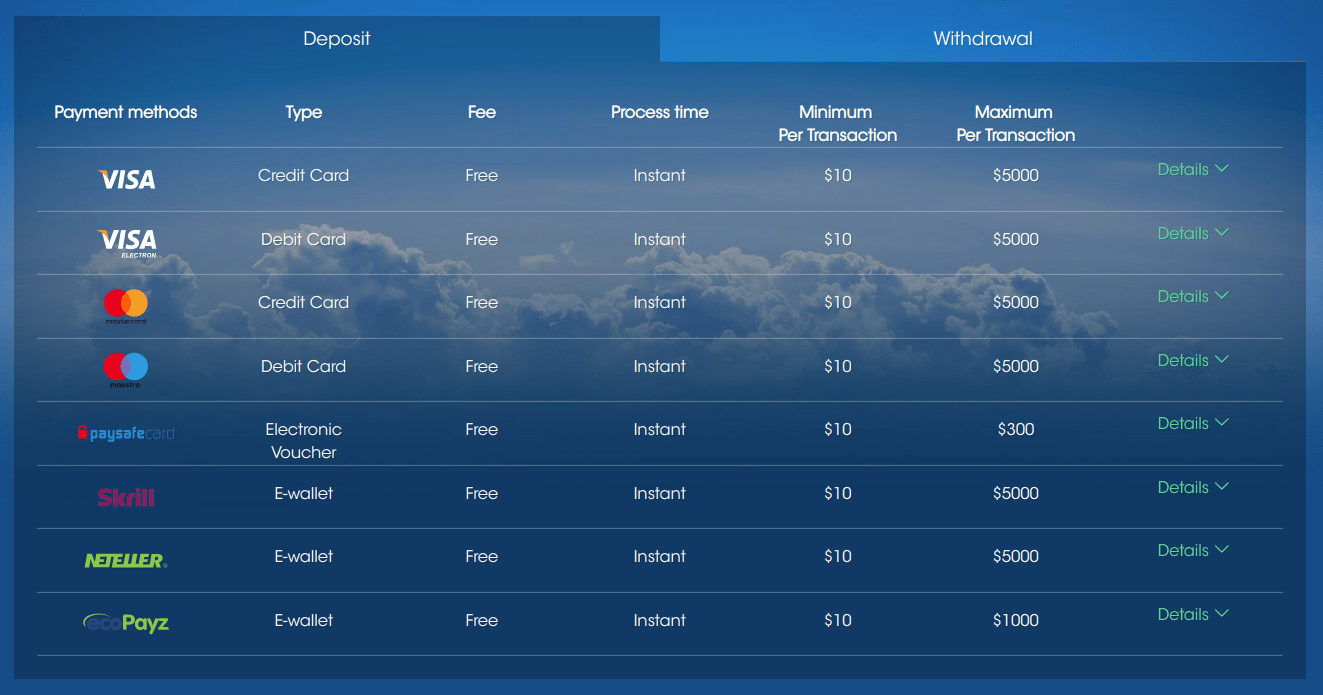The width and height of the screenshot is (1323, 695).
Task: Click $5000 maximum in Mastercard row
Action: pyautogui.click(x=1016, y=302)
